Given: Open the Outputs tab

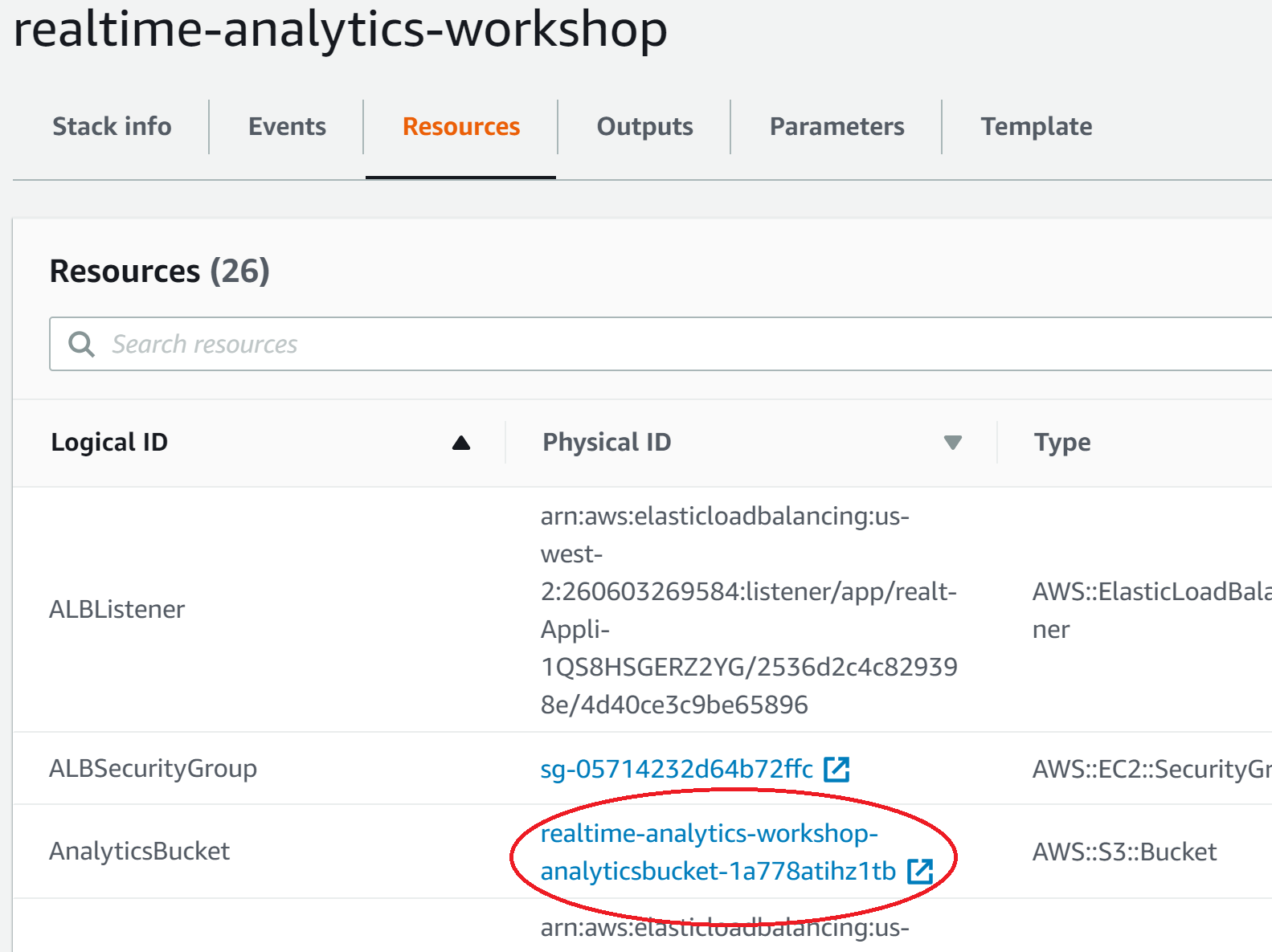Looking at the screenshot, I should pyautogui.click(x=644, y=126).
